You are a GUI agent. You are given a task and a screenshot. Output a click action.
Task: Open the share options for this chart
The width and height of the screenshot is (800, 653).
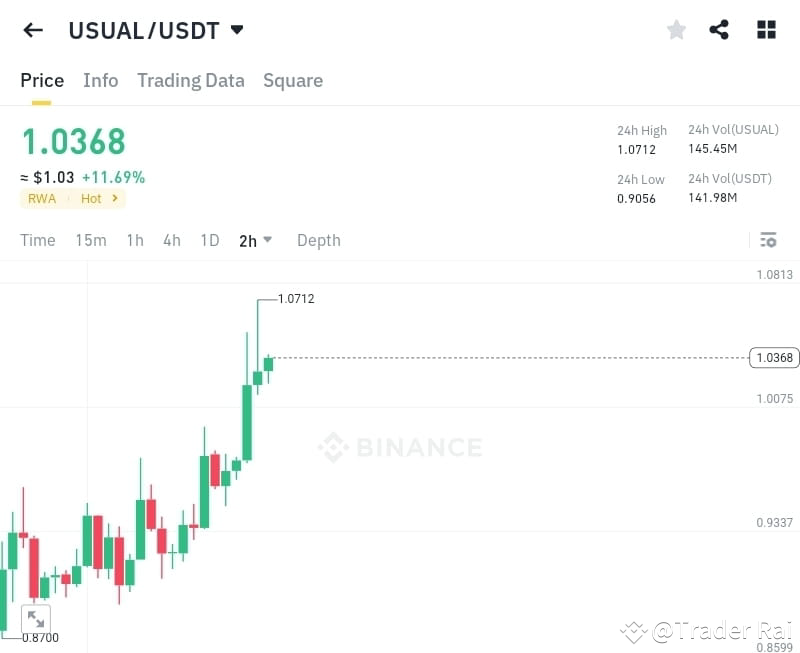pos(719,30)
